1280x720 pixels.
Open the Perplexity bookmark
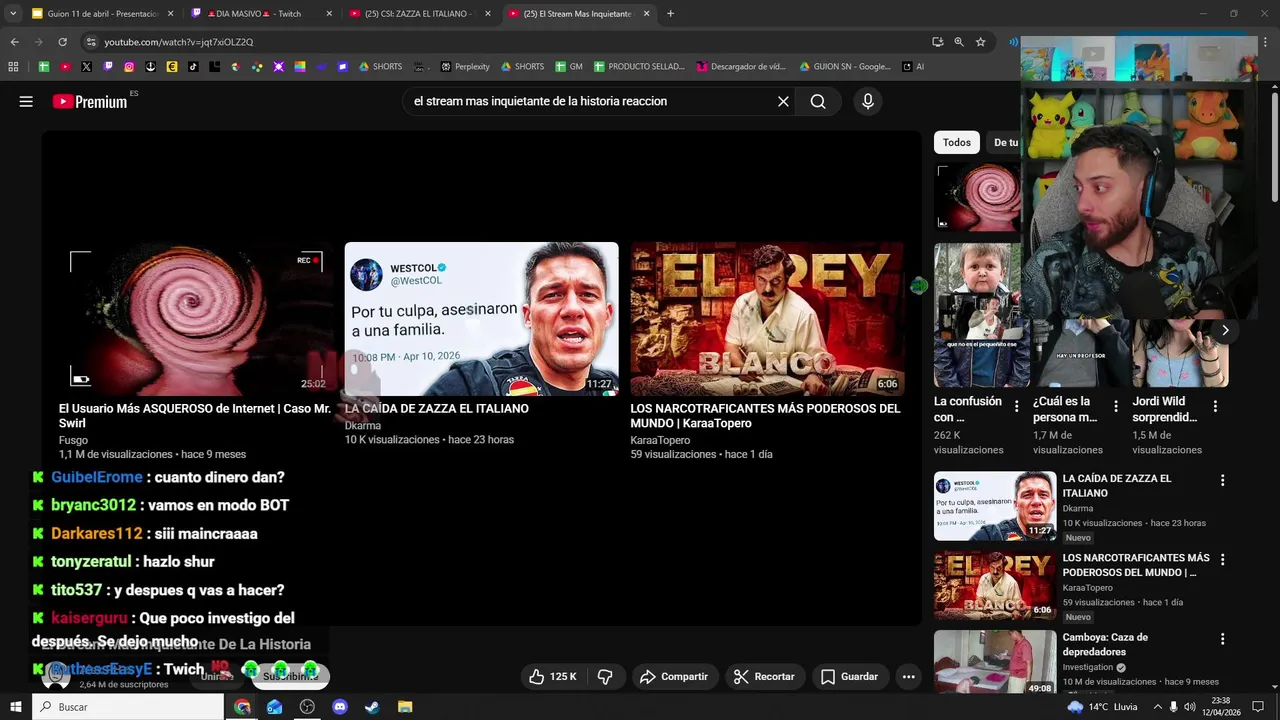coord(465,67)
